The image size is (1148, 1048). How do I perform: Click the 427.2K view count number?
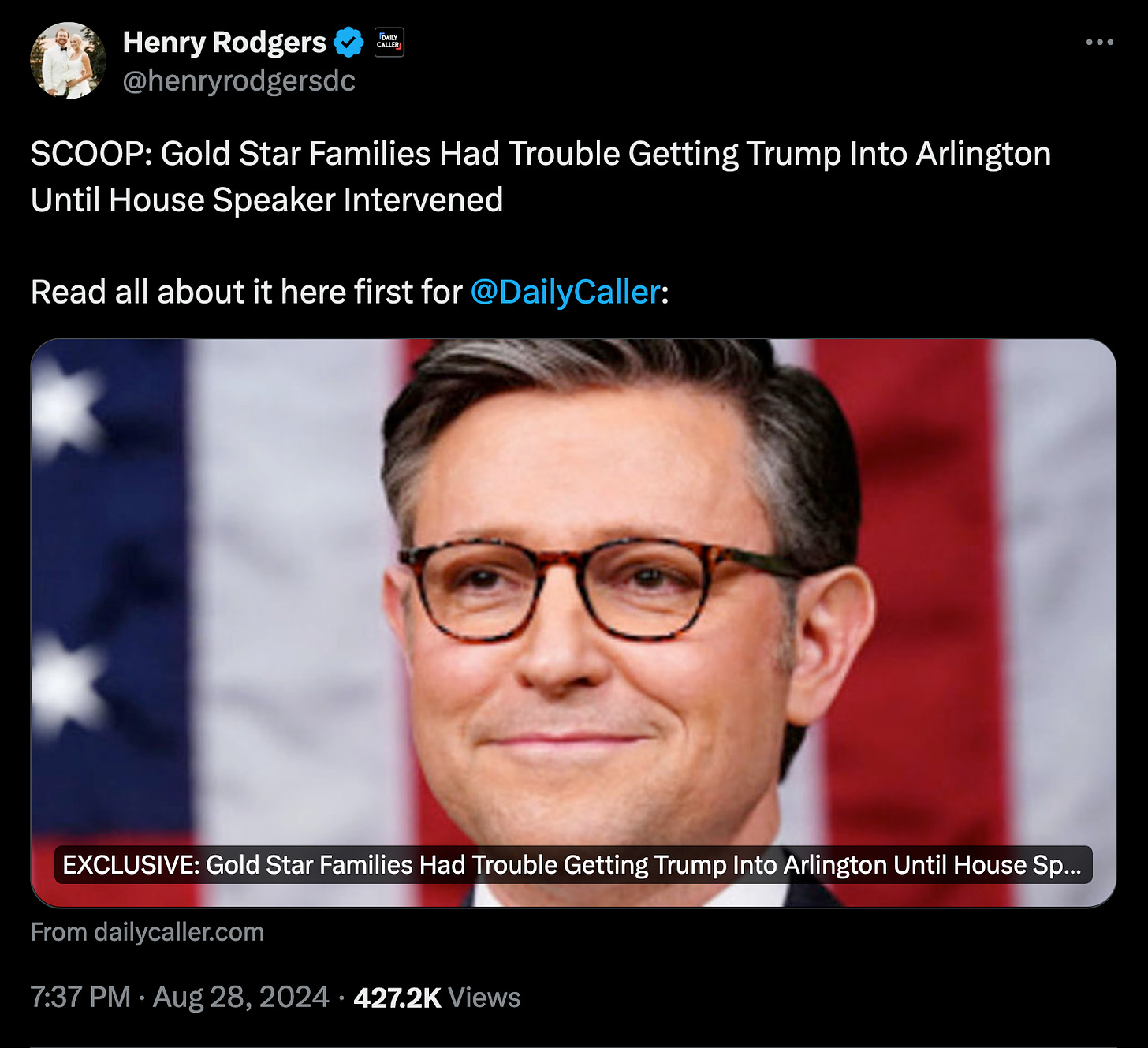397,998
